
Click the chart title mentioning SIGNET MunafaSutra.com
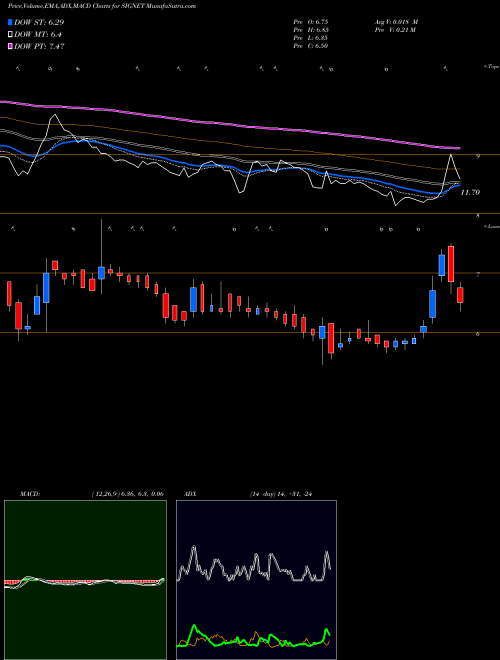pyautogui.click(x=102, y=6)
